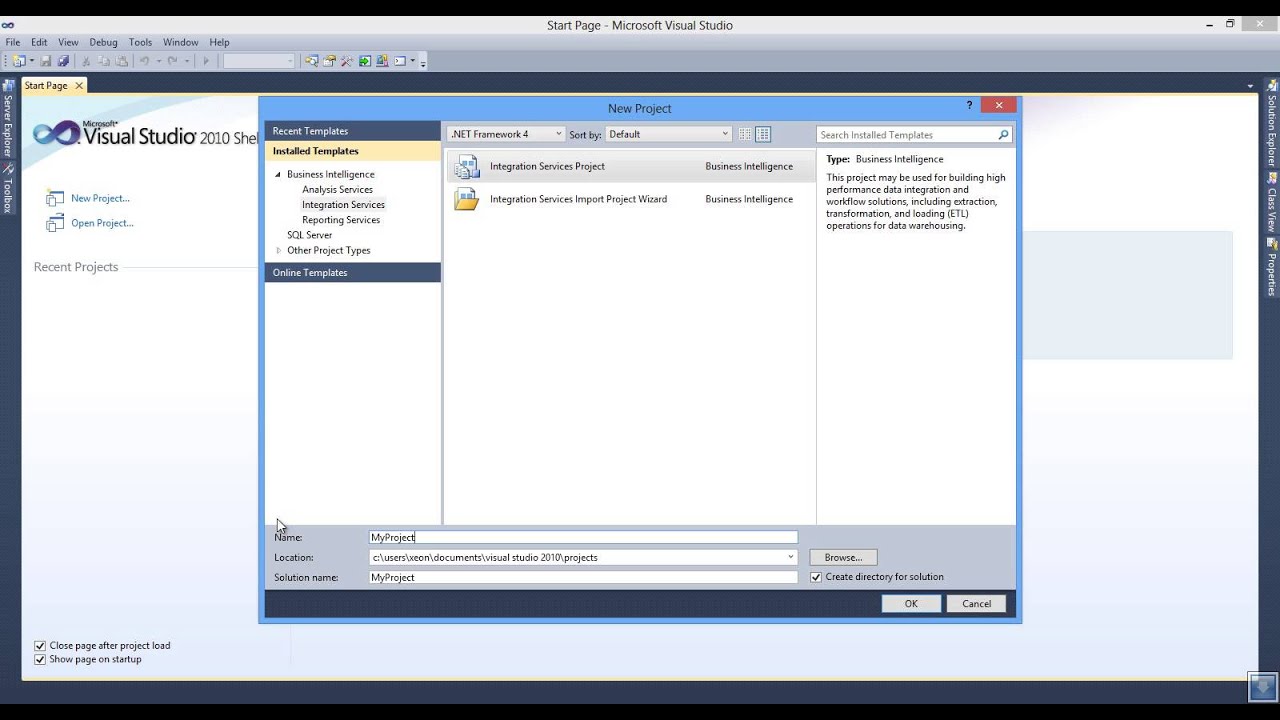Expand the Other Project Types tree node

click(x=279, y=251)
